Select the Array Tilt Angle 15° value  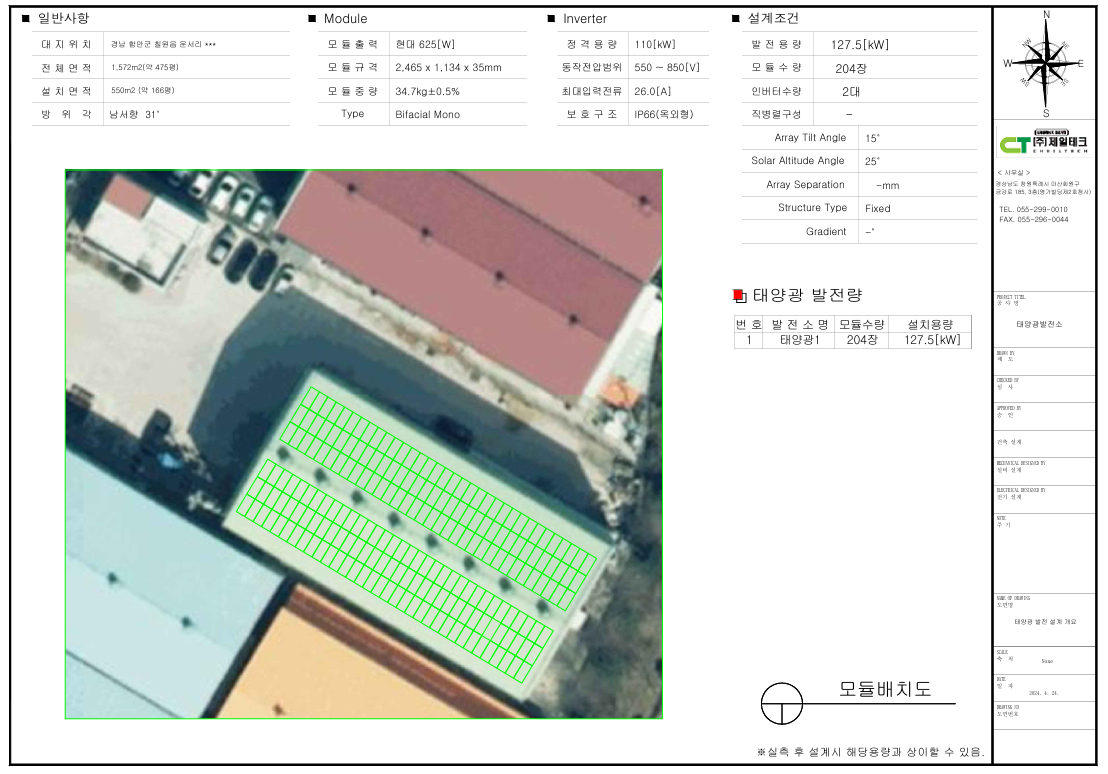click(873, 138)
